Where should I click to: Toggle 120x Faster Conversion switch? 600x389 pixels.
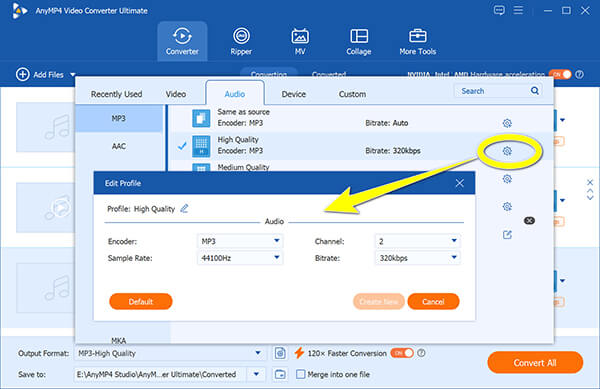pos(402,353)
